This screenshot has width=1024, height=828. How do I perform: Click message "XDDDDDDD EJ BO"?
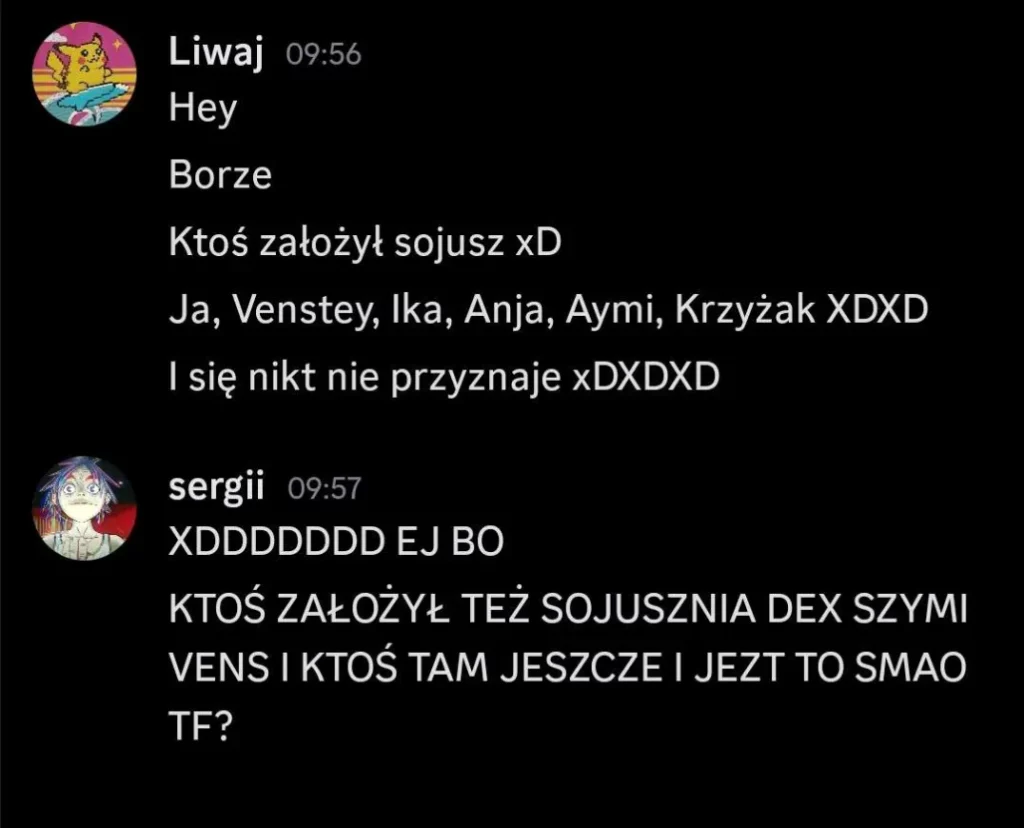[336, 541]
